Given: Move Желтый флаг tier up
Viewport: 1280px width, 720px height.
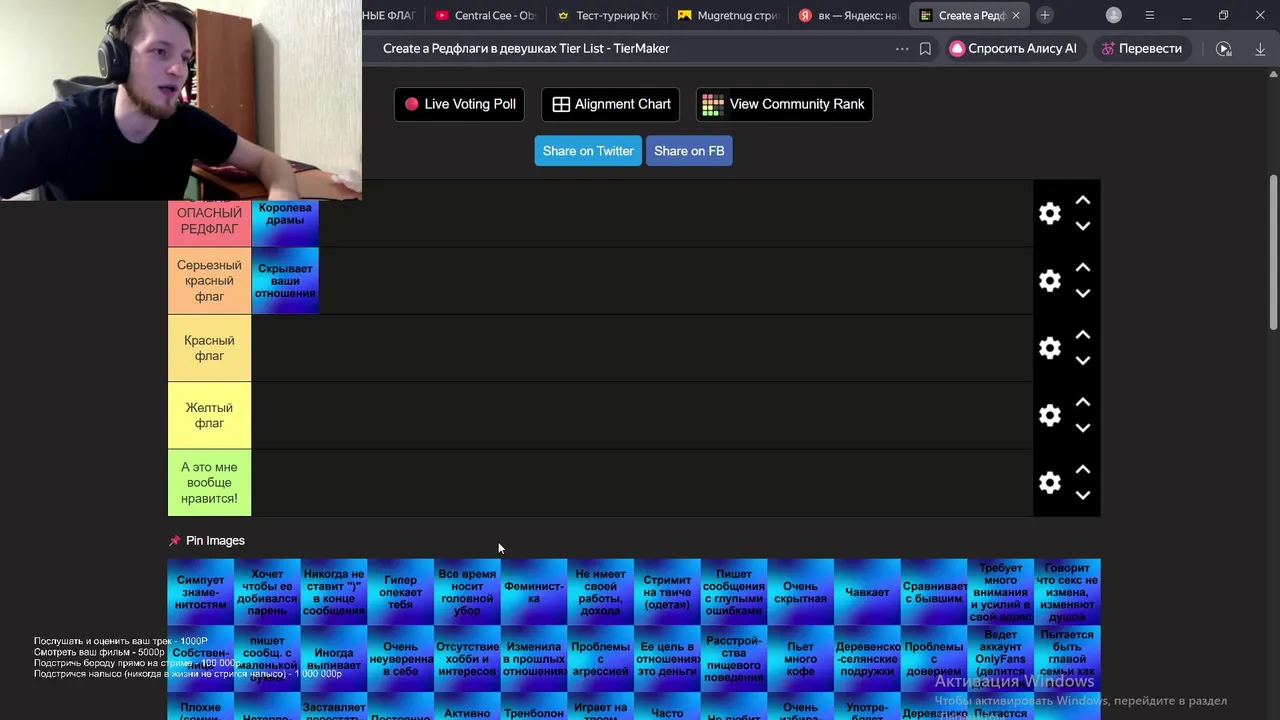Looking at the screenshot, I should coord(1083,402).
